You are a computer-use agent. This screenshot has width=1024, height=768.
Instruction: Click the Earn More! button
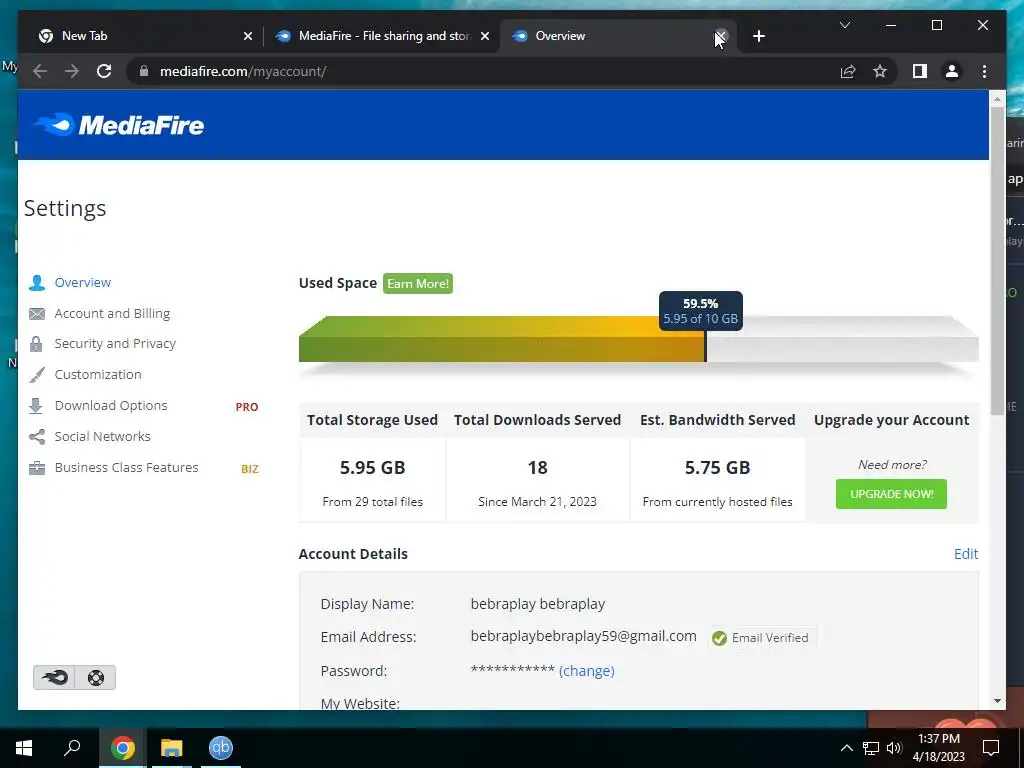(x=418, y=283)
